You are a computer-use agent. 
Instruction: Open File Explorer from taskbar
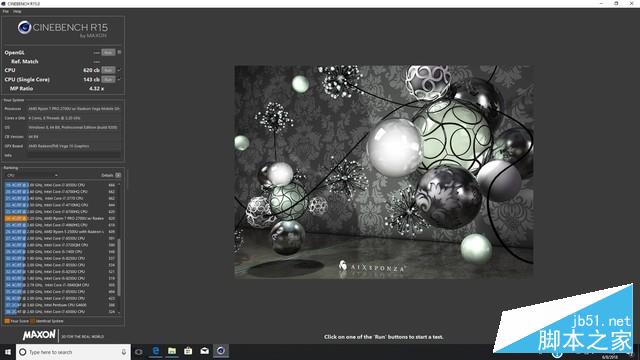click(172, 351)
